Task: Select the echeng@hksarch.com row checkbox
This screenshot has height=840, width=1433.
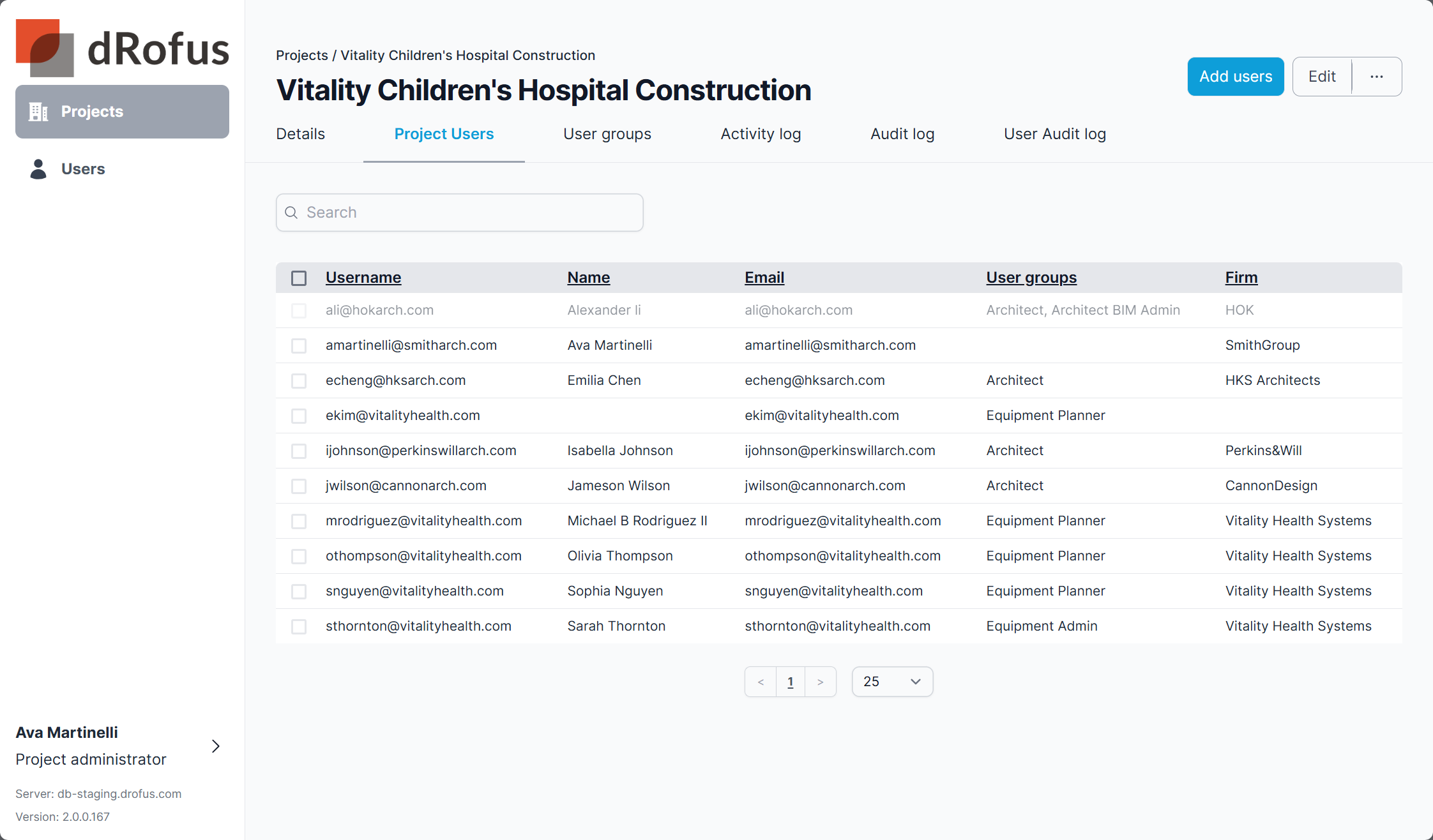Action: (x=299, y=381)
